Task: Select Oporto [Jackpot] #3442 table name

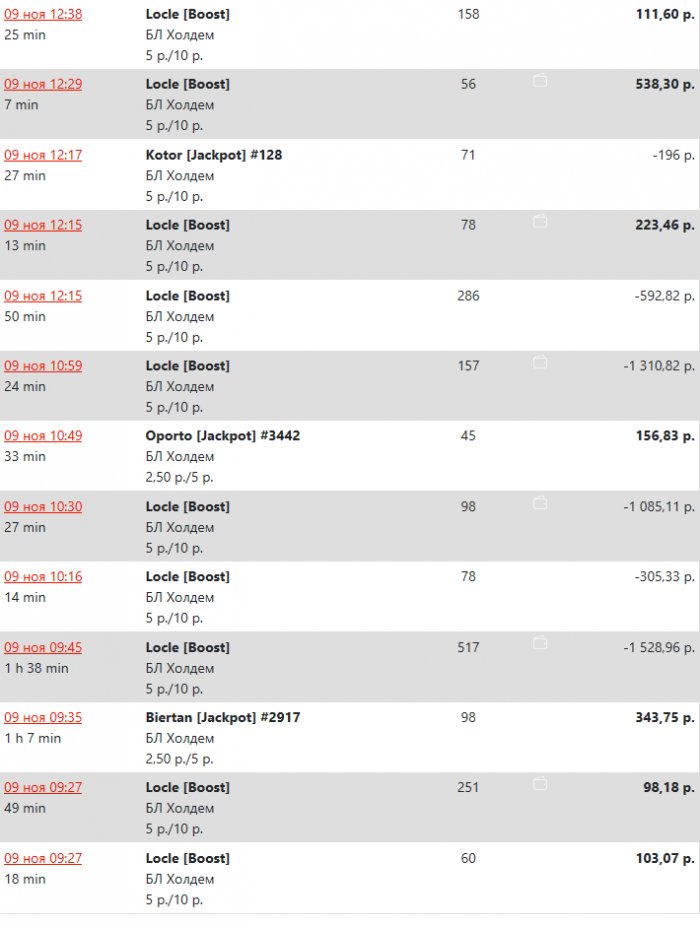Action: click(223, 436)
